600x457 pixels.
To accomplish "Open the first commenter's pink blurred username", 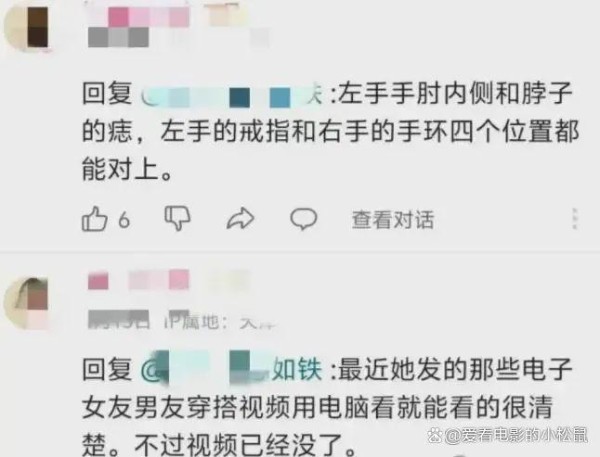I will point(138,17).
